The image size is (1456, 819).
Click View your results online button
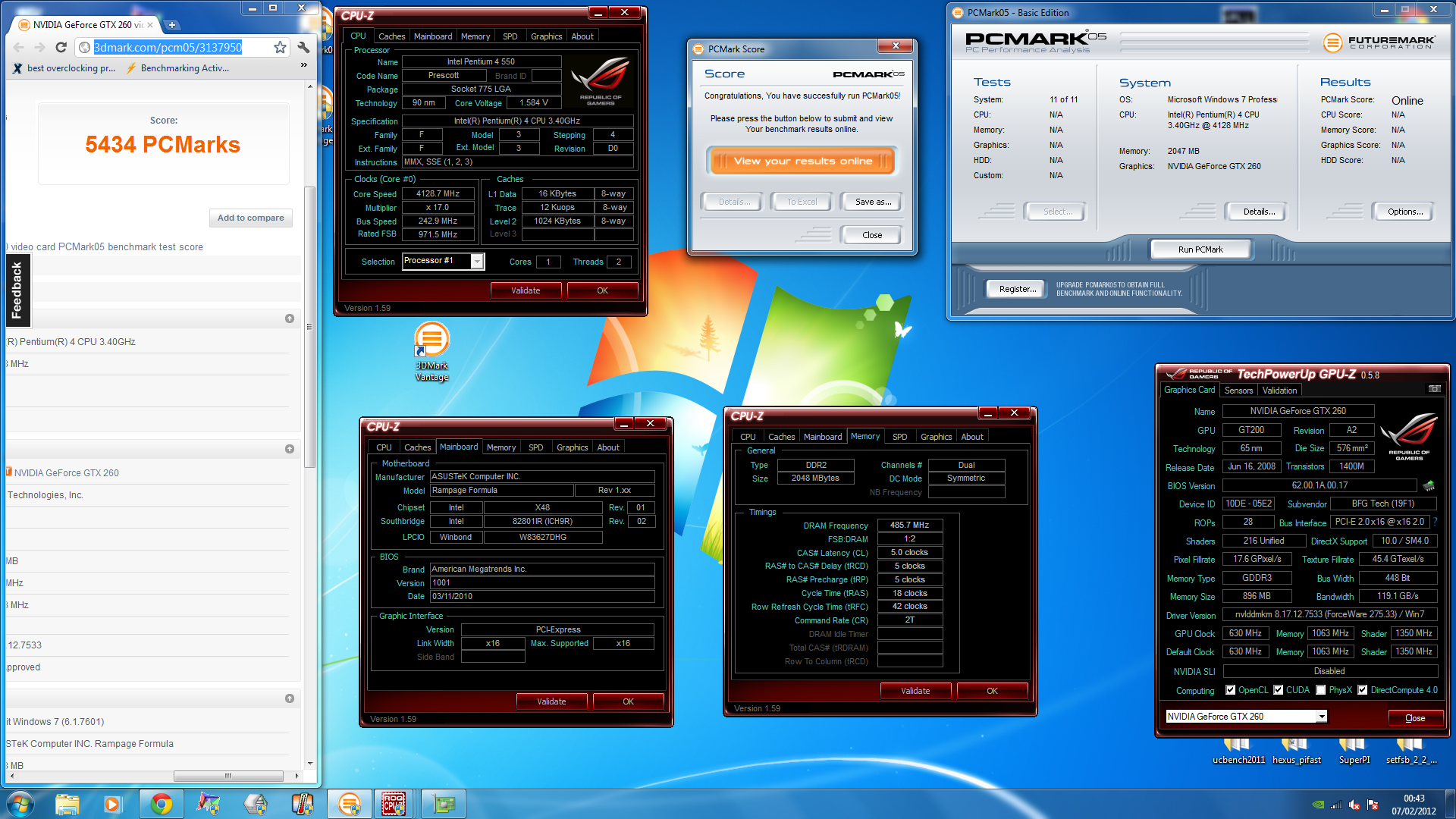tap(802, 161)
